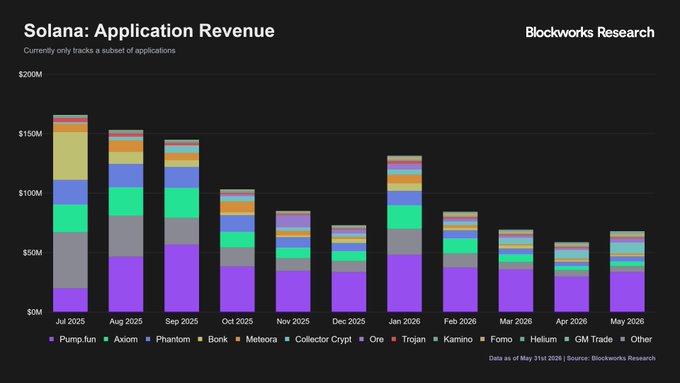Click the GM Trade legend swatch
This screenshot has height=383, width=680.
[567, 339]
